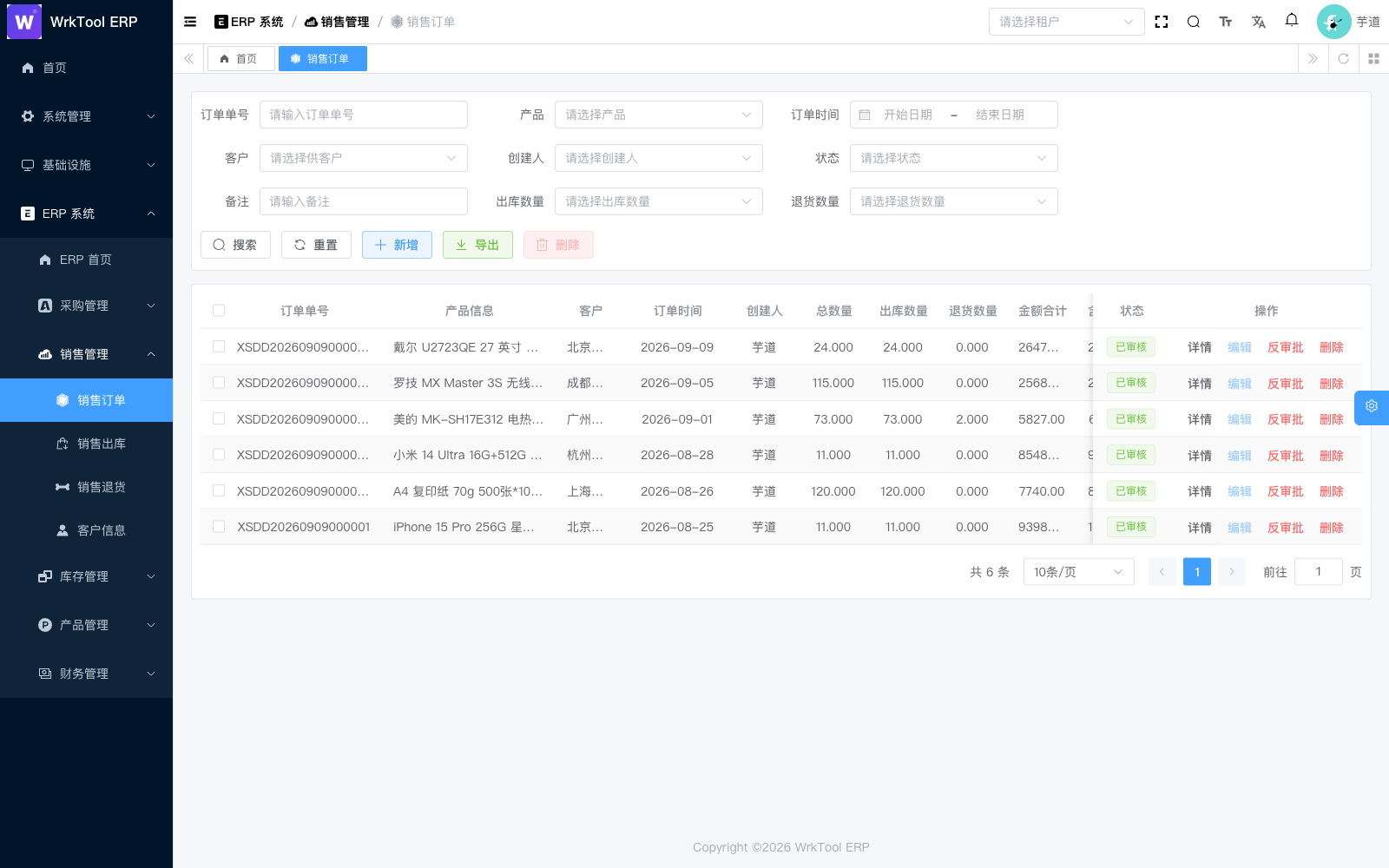Open 请选择产品 dropdown
1389x868 pixels.
(x=659, y=115)
